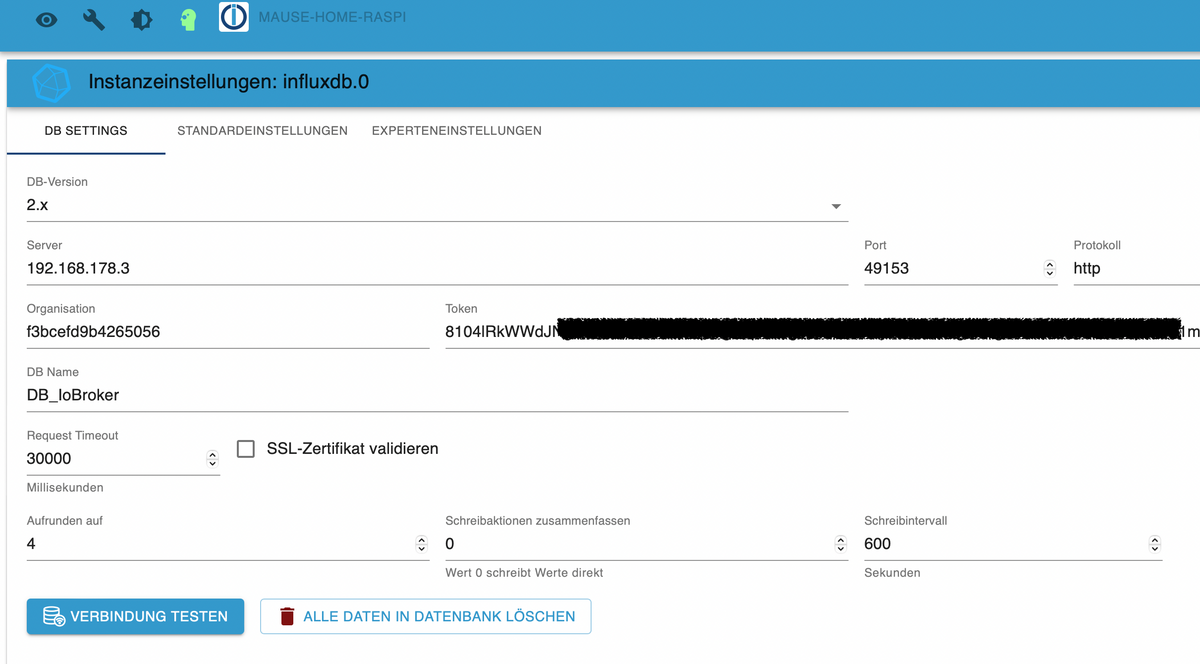Click the title Instanzeinstellungen: influxdb.0
The width and height of the screenshot is (1200, 664).
point(229,82)
